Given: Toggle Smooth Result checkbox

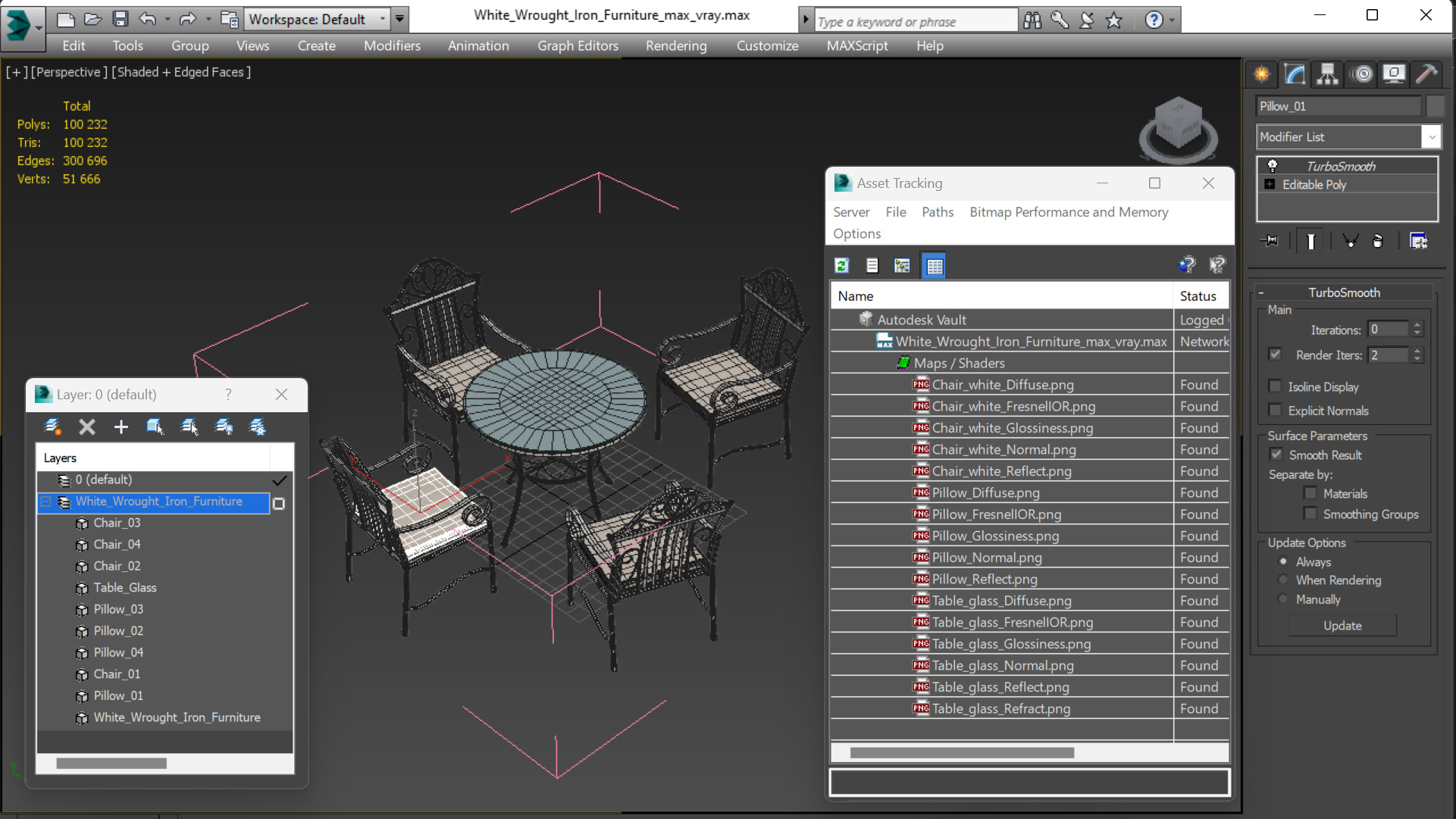Looking at the screenshot, I should [x=1276, y=455].
